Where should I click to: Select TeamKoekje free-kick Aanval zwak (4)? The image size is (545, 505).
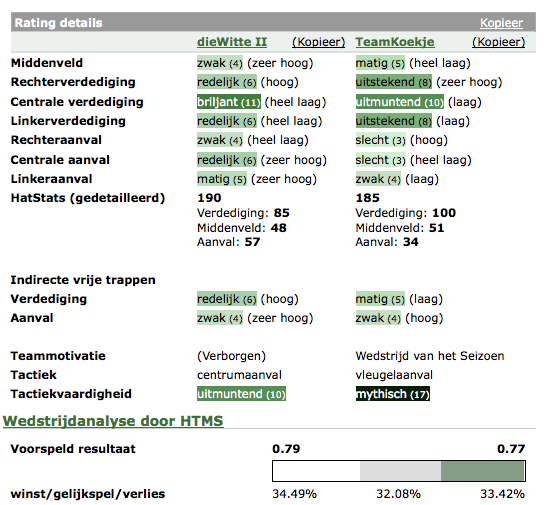[378, 318]
